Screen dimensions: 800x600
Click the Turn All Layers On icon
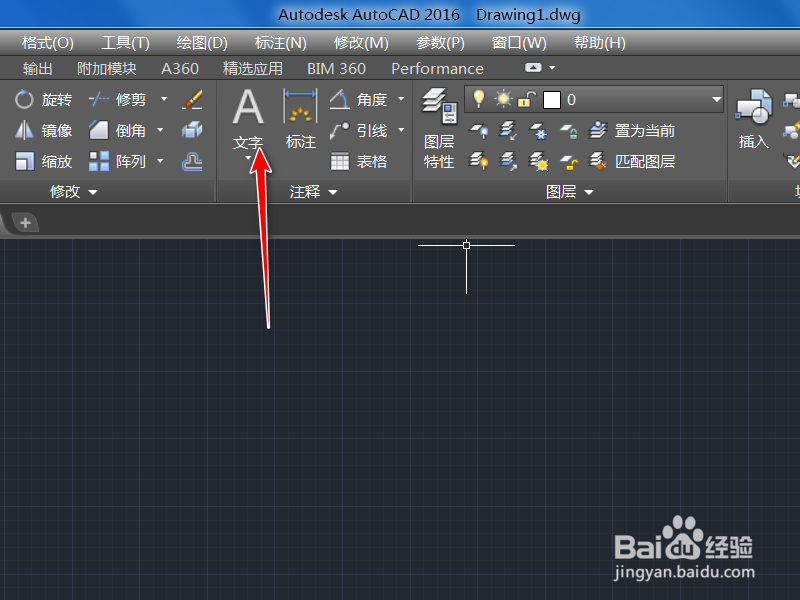(x=479, y=162)
